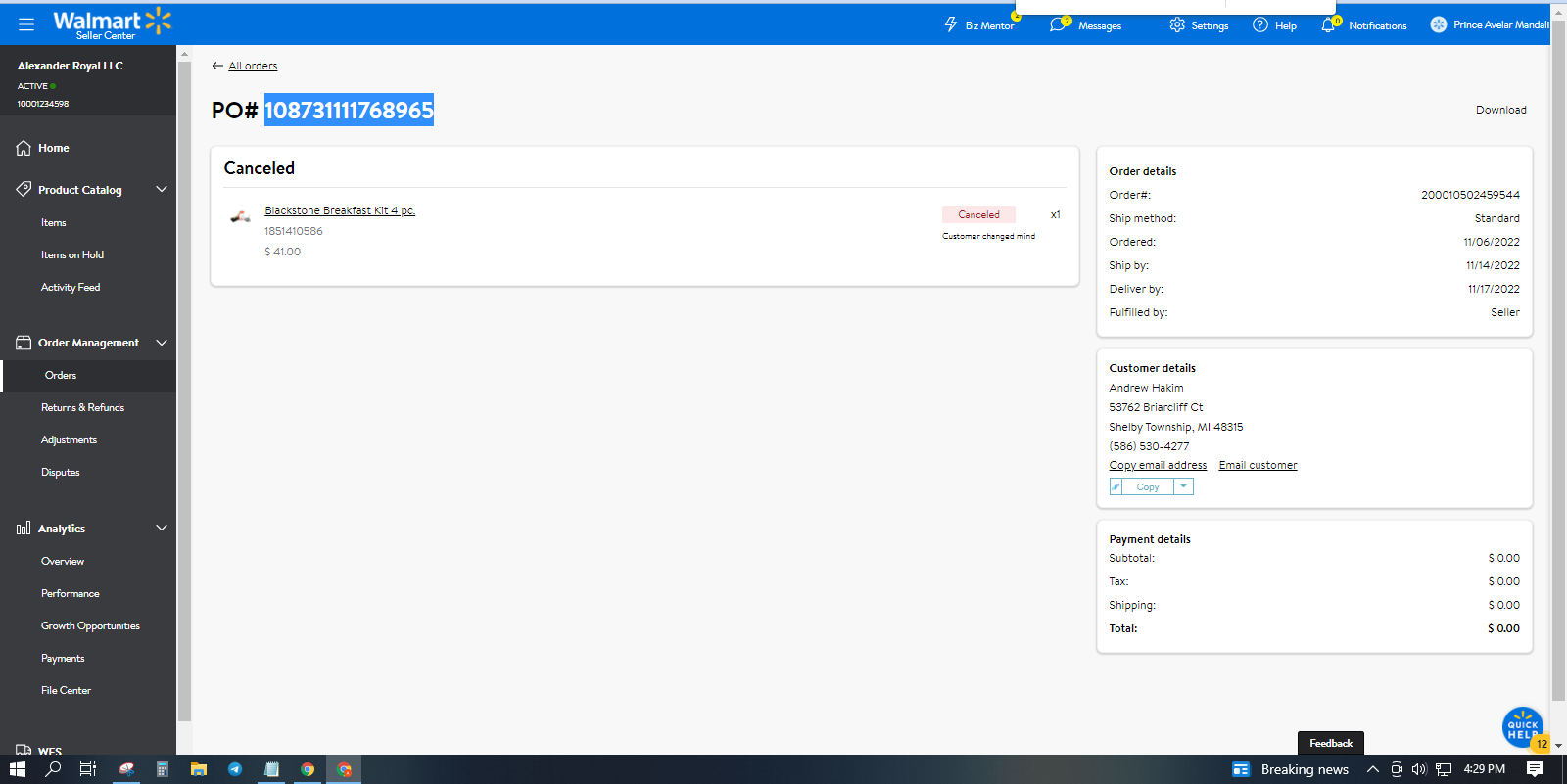Open Analytics Overview page

tap(63, 562)
